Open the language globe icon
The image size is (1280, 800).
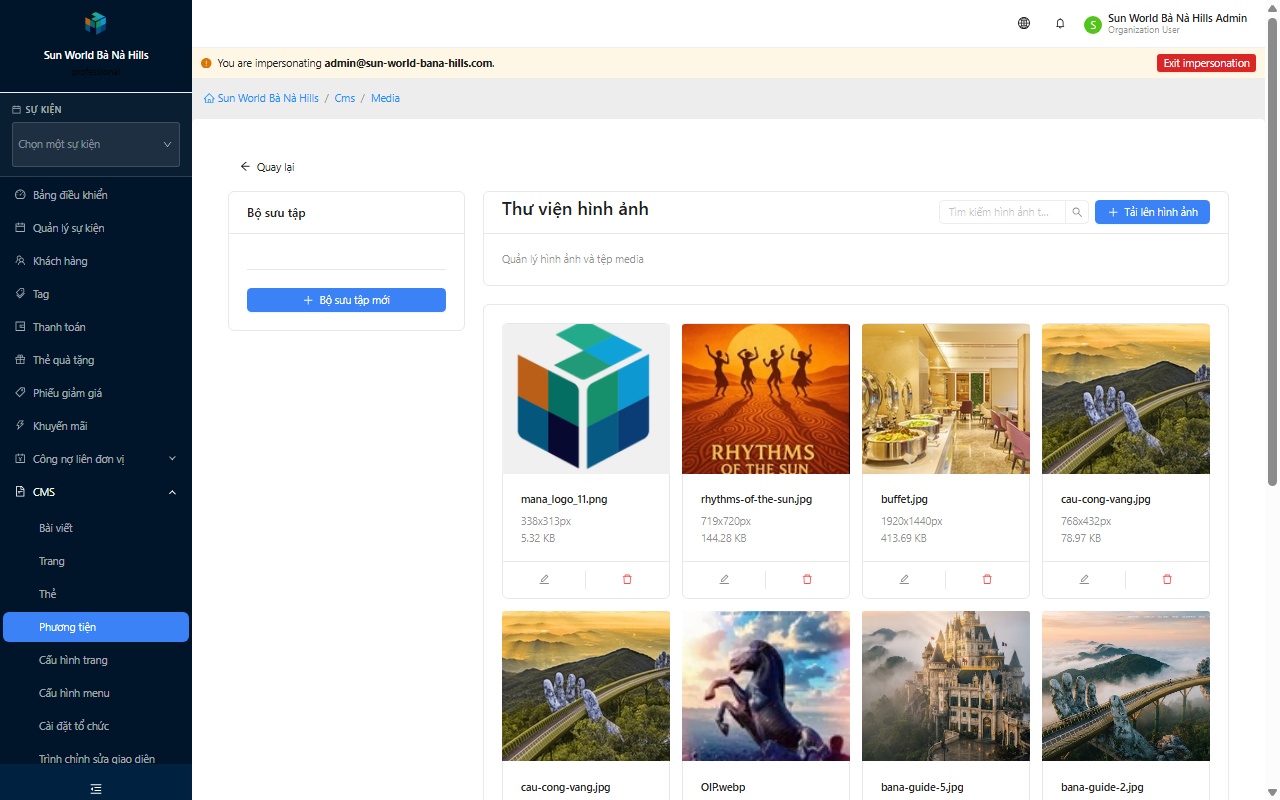pyautogui.click(x=1024, y=23)
